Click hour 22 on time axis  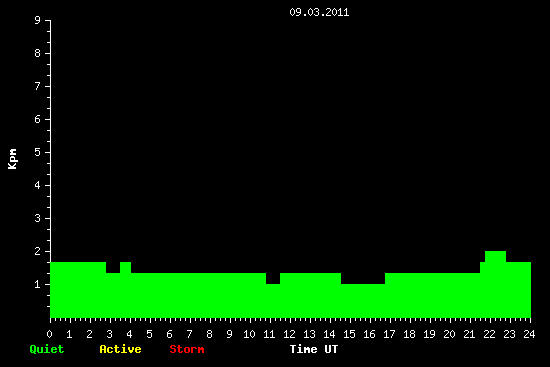point(489,334)
